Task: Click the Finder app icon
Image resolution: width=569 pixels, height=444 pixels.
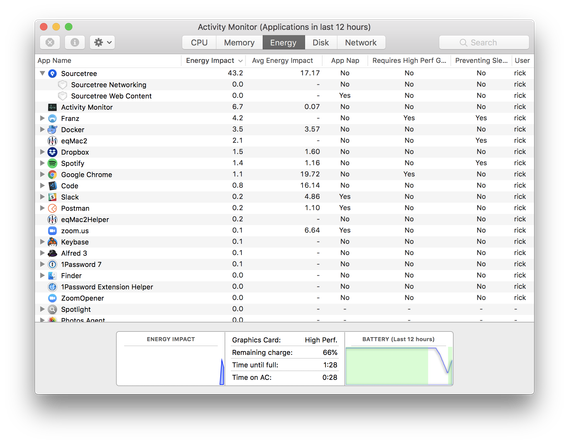Action: click(52, 276)
